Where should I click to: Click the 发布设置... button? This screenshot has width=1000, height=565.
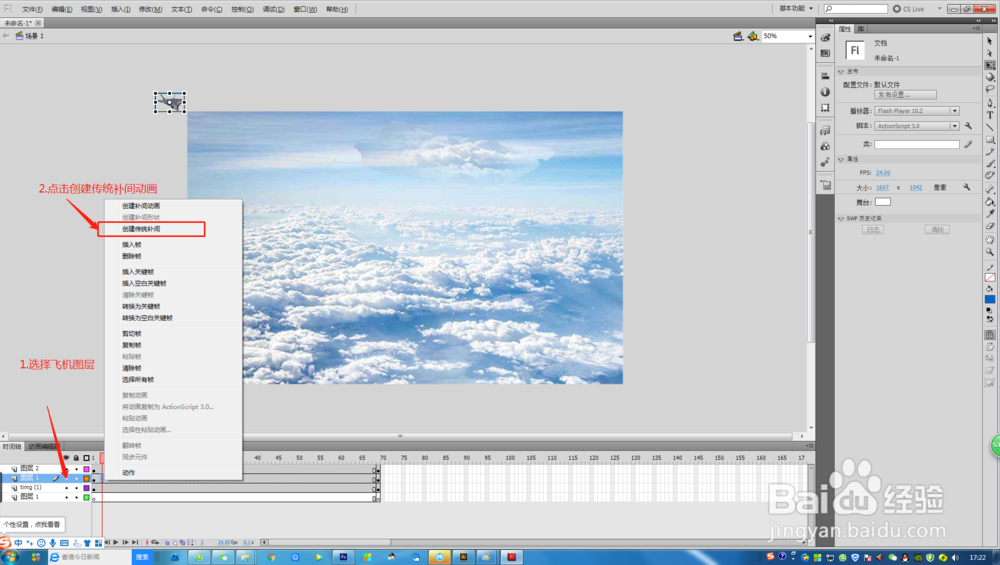(906, 94)
